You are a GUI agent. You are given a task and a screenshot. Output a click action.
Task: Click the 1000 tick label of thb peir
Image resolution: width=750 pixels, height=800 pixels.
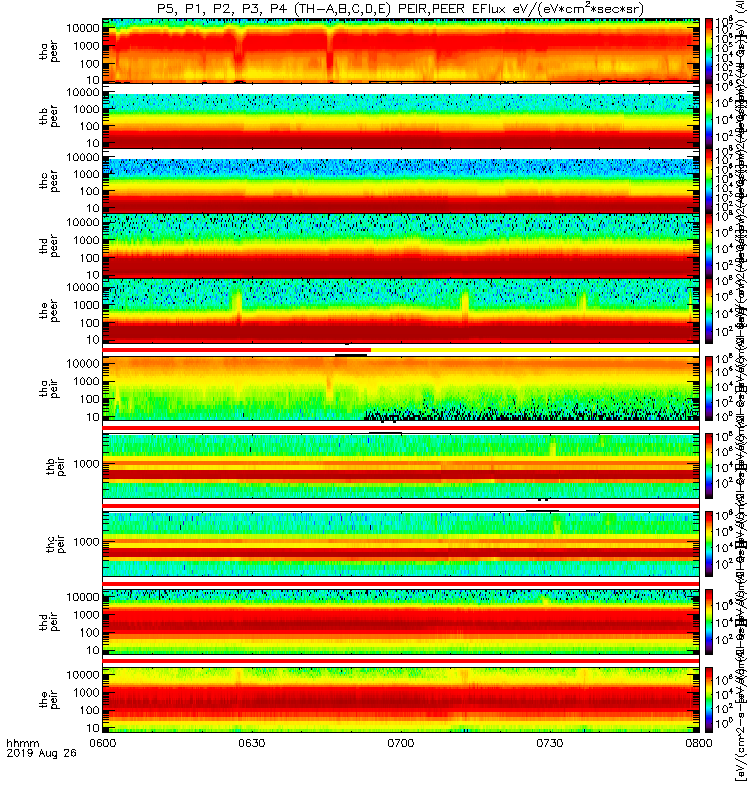pyautogui.click(x=86, y=464)
